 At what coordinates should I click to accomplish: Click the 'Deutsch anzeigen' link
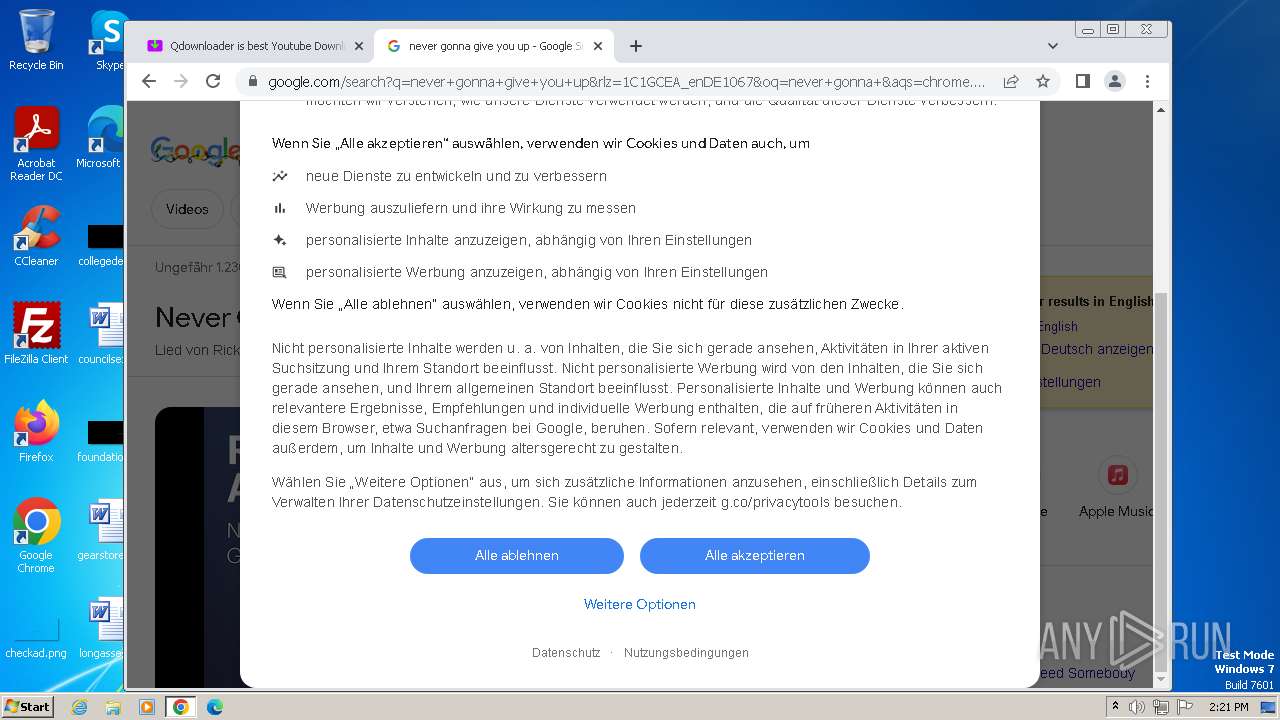click(x=1096, y=349)
